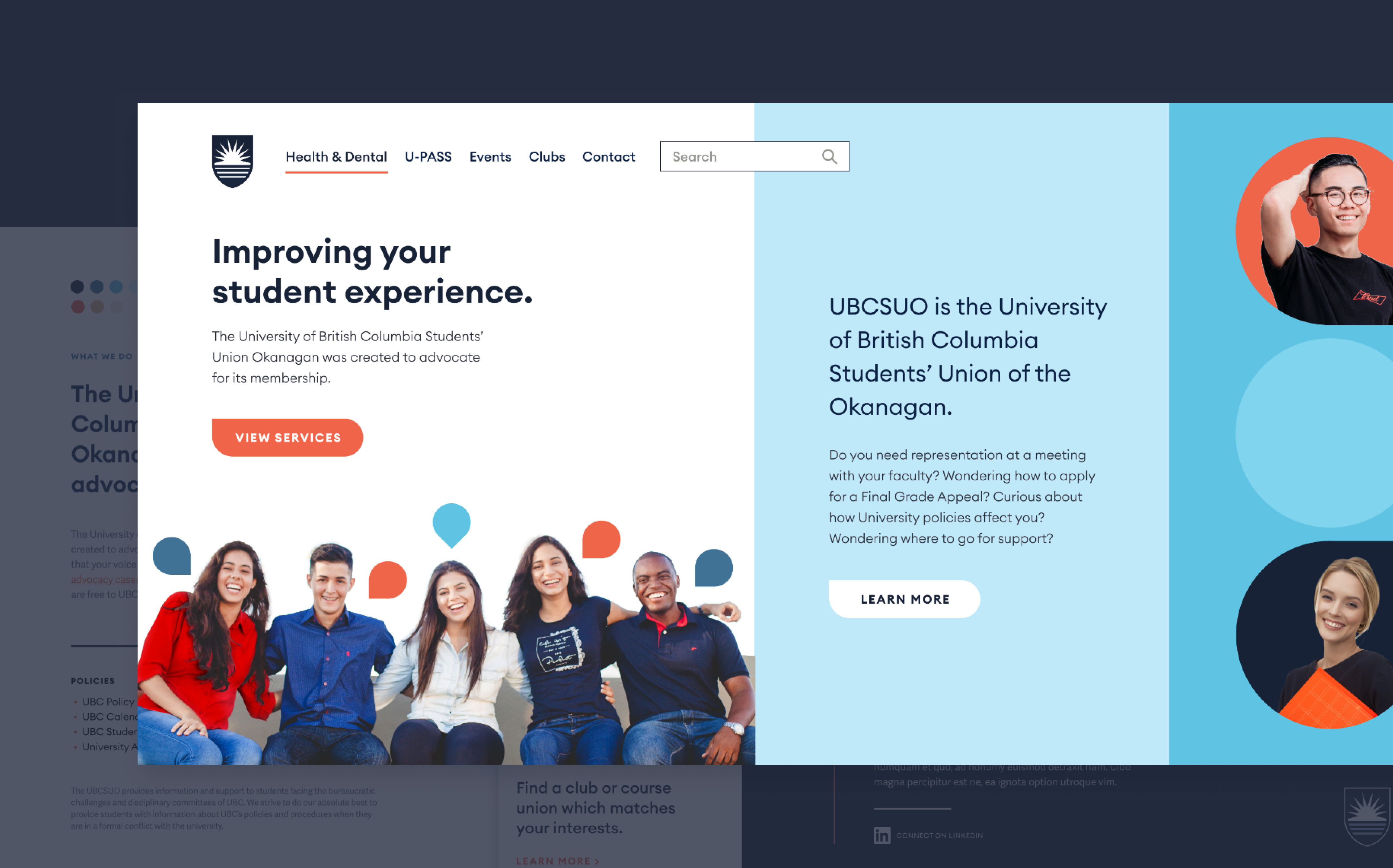Open the Events nav item
Image resolution: width=1393 pixels, height=868 pixels.
[x=490, y=157]
